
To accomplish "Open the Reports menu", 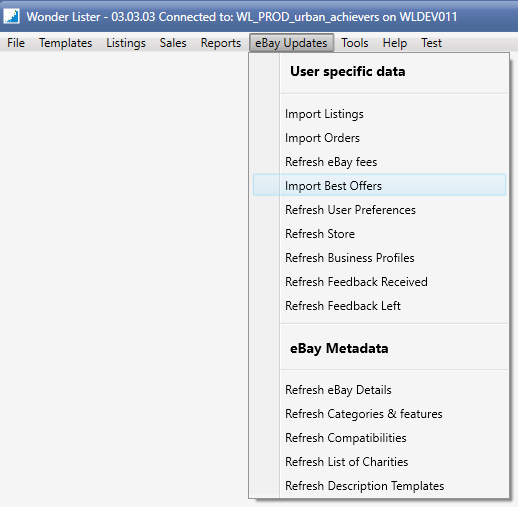I will [221, 43].
